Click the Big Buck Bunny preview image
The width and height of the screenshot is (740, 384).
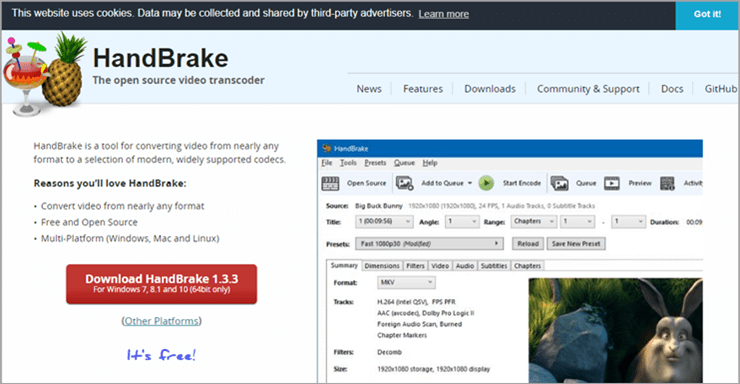coord(615,330)
